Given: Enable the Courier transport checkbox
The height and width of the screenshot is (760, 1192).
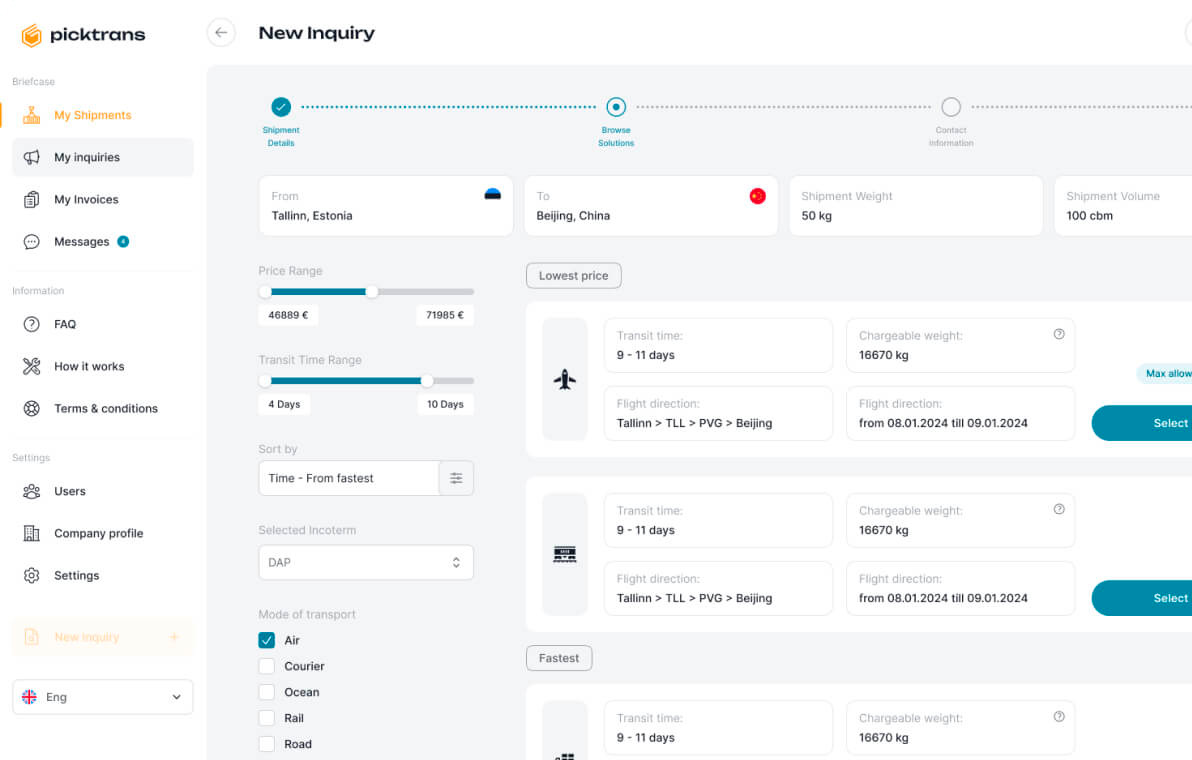Looking at the screenshot, I should [267, 666].
